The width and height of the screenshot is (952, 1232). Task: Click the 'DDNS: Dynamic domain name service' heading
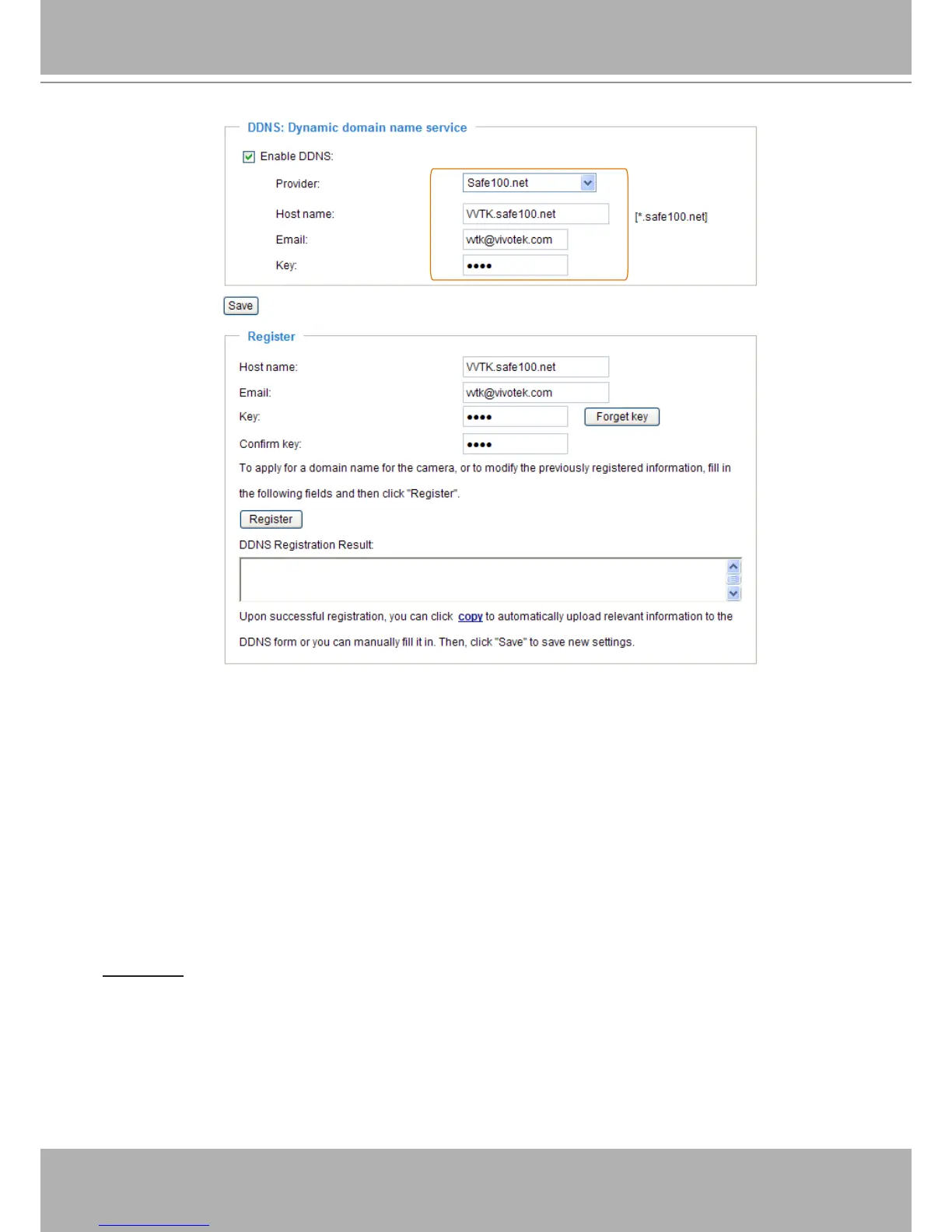tap(357, 128)
